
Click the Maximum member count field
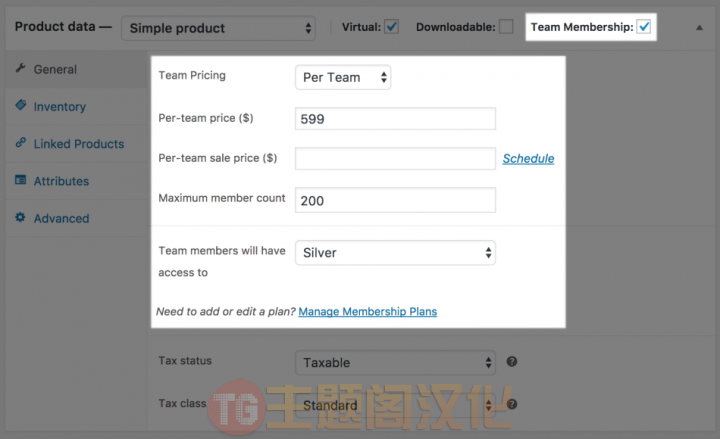pyautogui.click(x=395, y=200)
